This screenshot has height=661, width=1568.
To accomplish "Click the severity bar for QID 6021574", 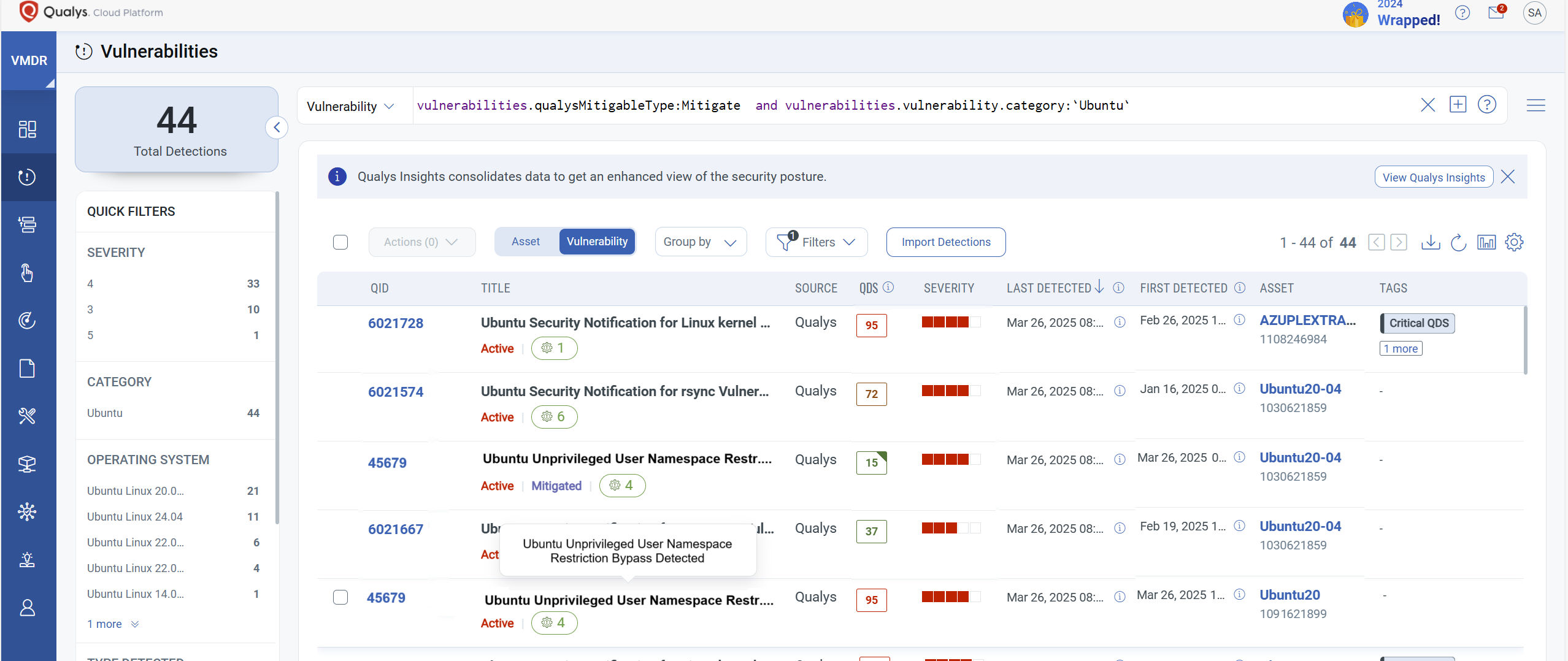I will (950, 391).
